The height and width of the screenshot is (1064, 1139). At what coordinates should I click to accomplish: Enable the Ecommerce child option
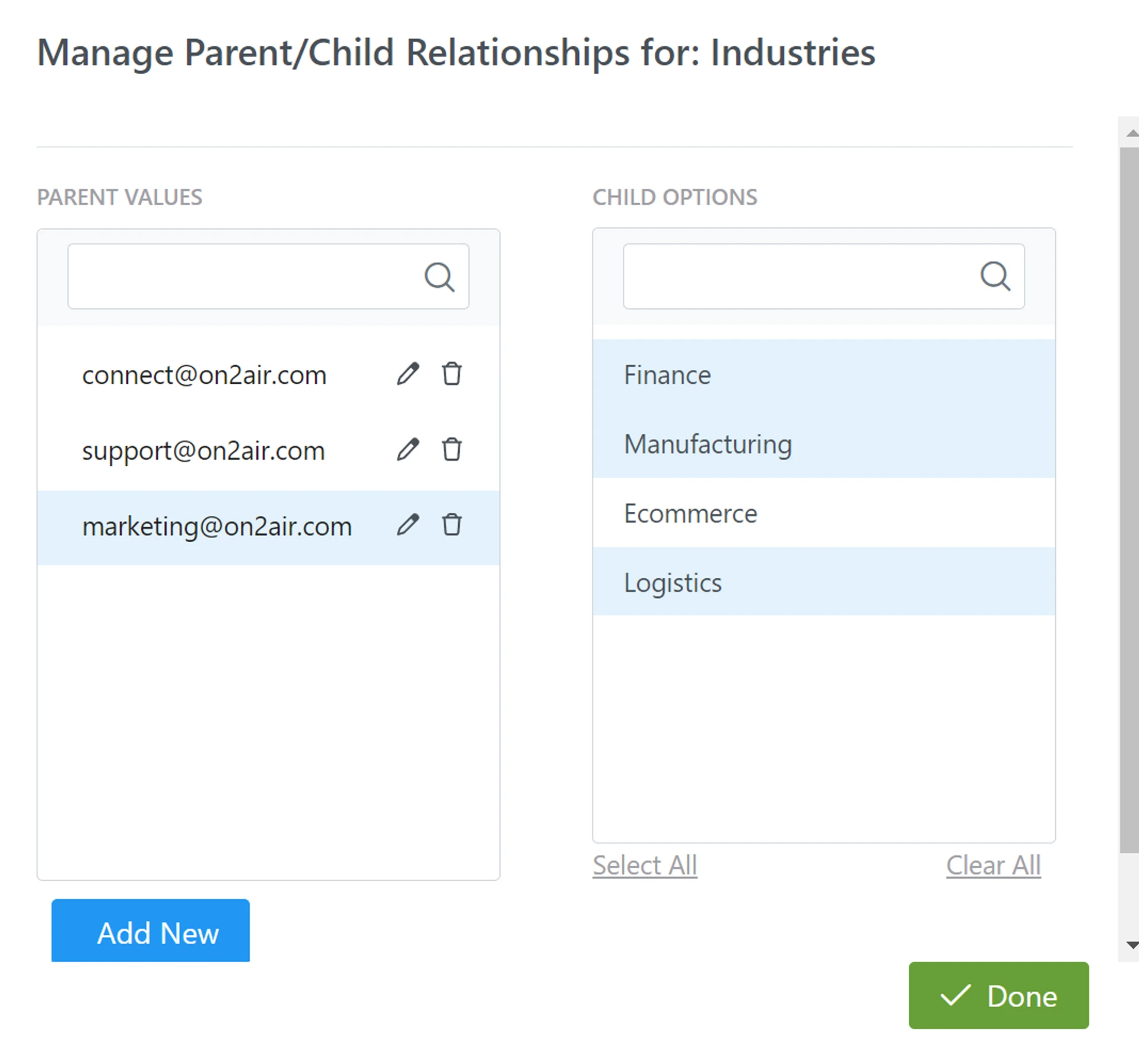(x=823, y=514)
